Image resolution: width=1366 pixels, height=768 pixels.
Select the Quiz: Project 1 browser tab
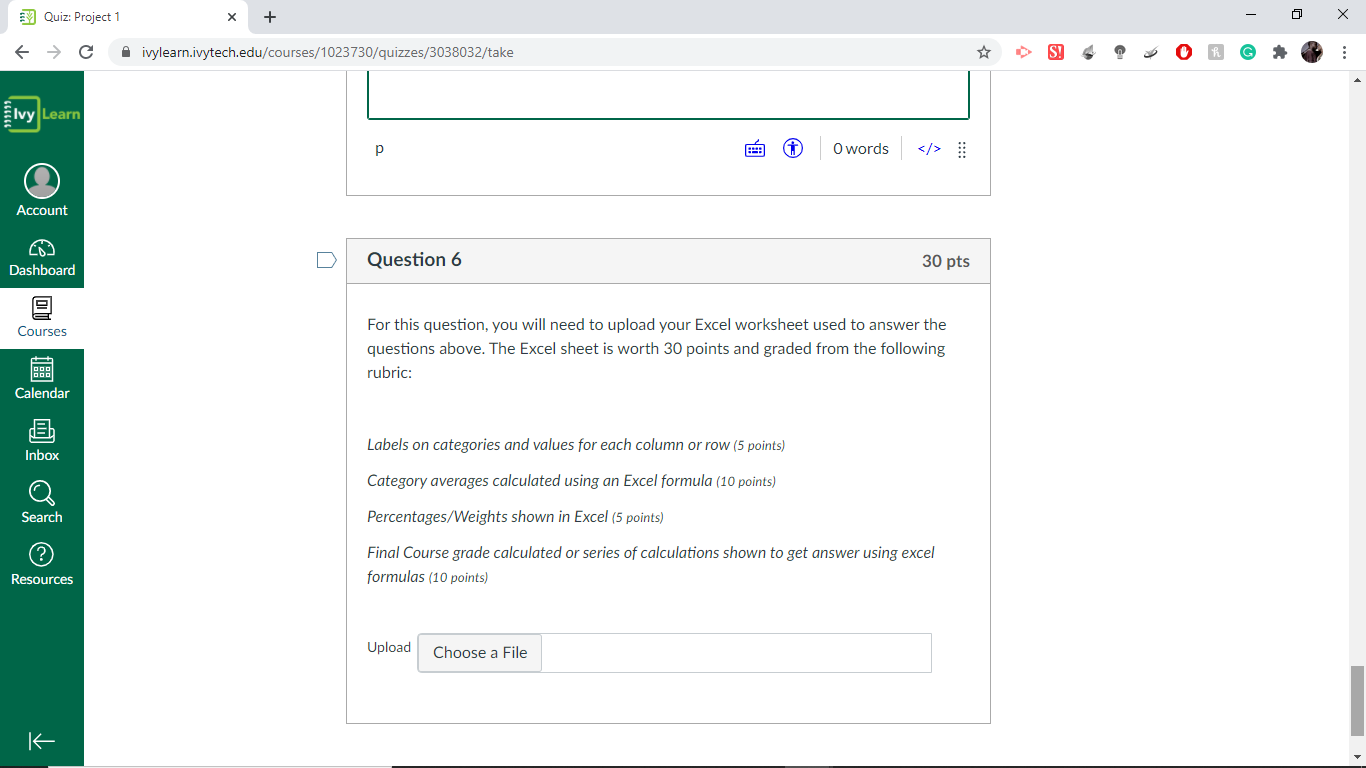coord(120,16)
